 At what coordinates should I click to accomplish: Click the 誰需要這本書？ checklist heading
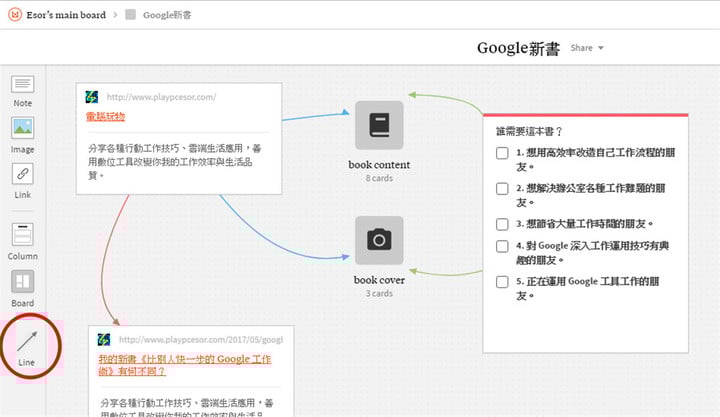529,132
